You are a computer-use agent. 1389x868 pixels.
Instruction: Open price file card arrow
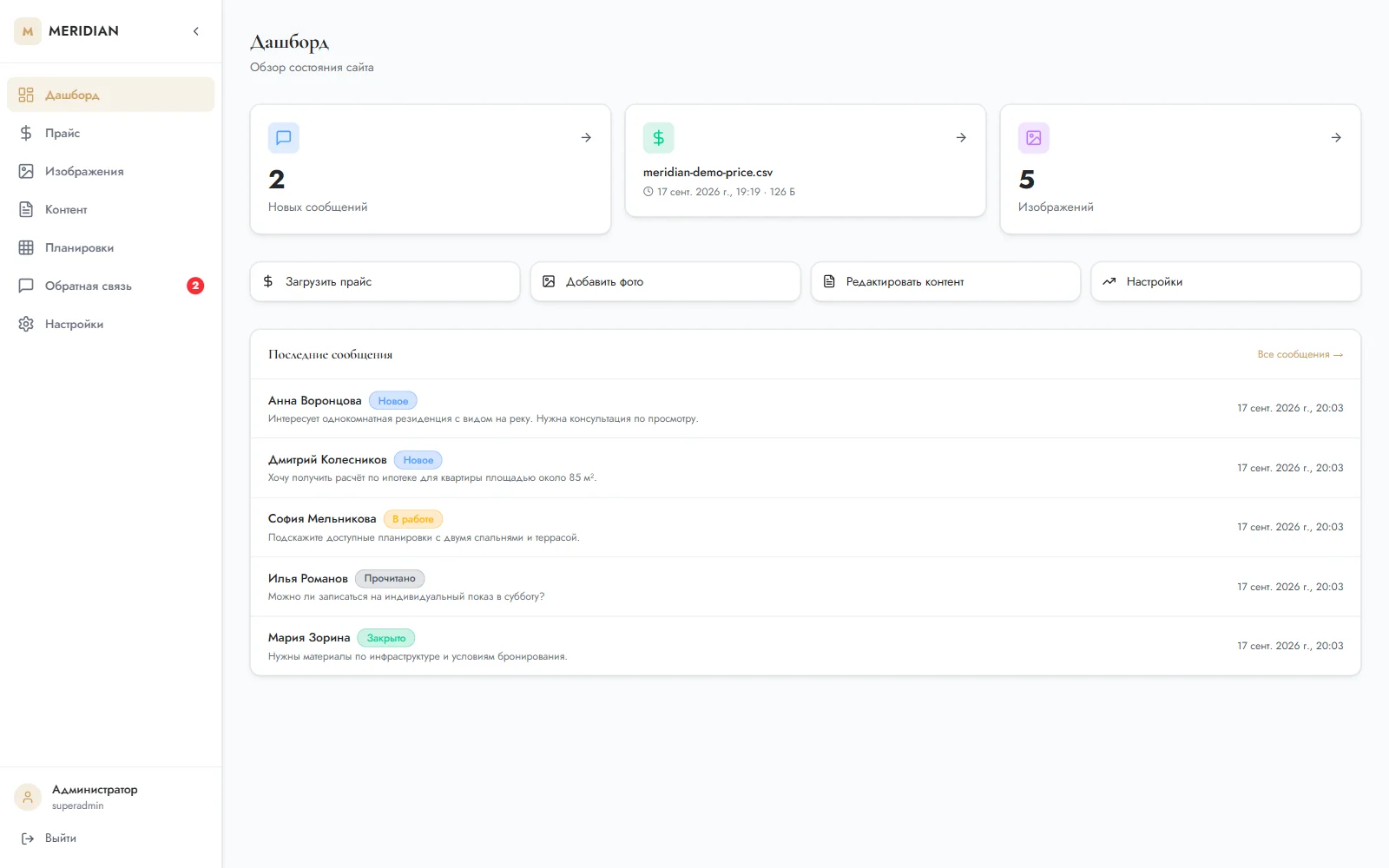click(961, 138)
